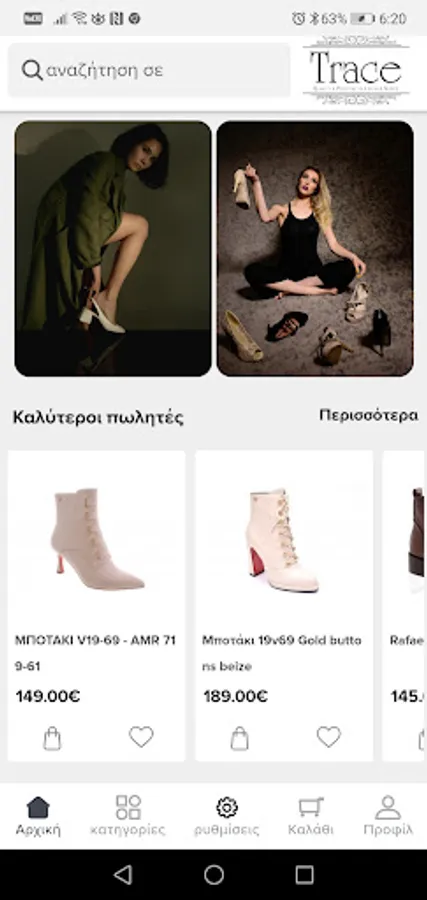Go to Αρχική home tab
The height and width of the screenshot is (900, 427).
38,816
